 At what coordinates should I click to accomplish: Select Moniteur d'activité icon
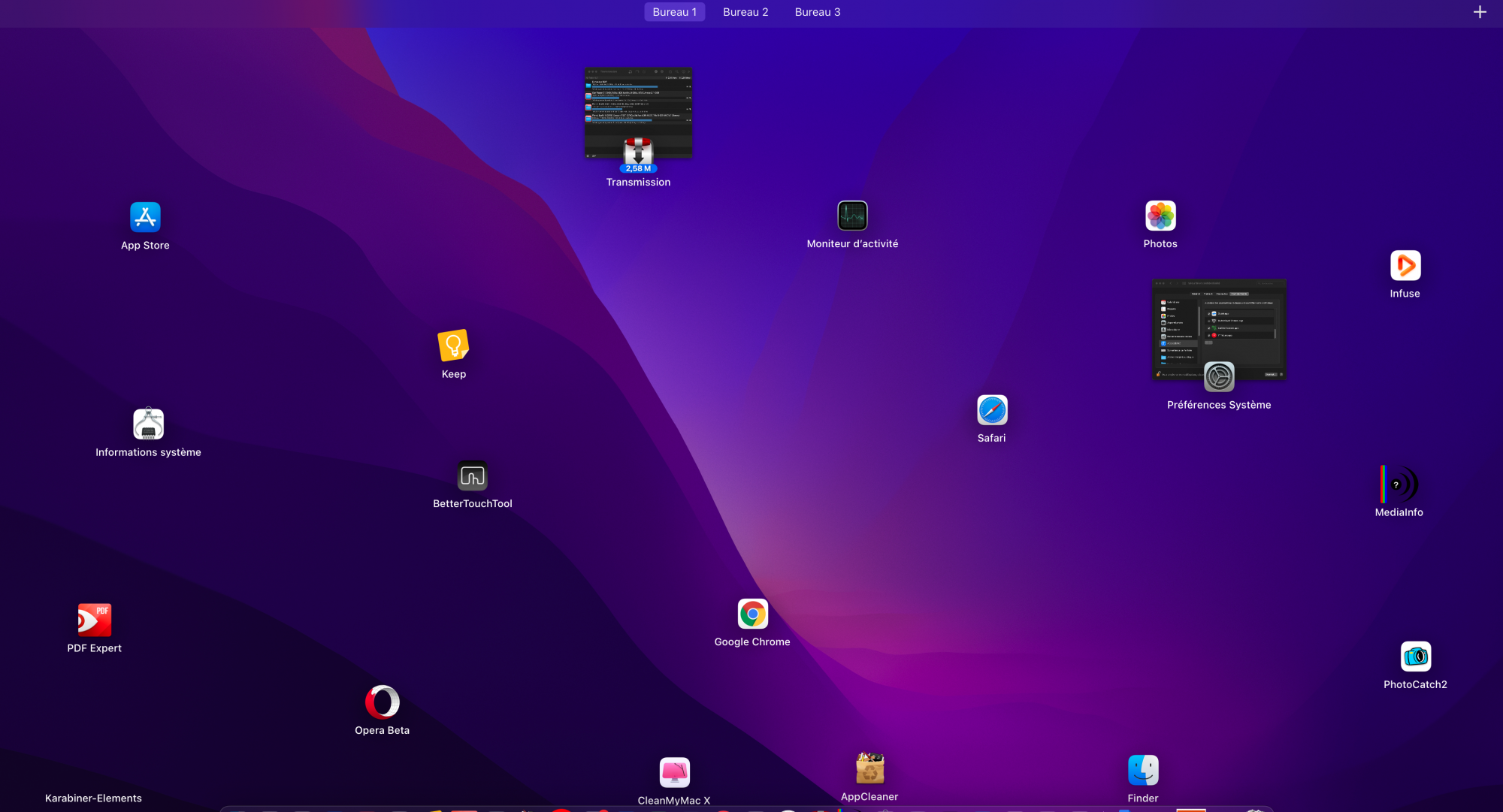pyautogui.click(x=852, y=216)
